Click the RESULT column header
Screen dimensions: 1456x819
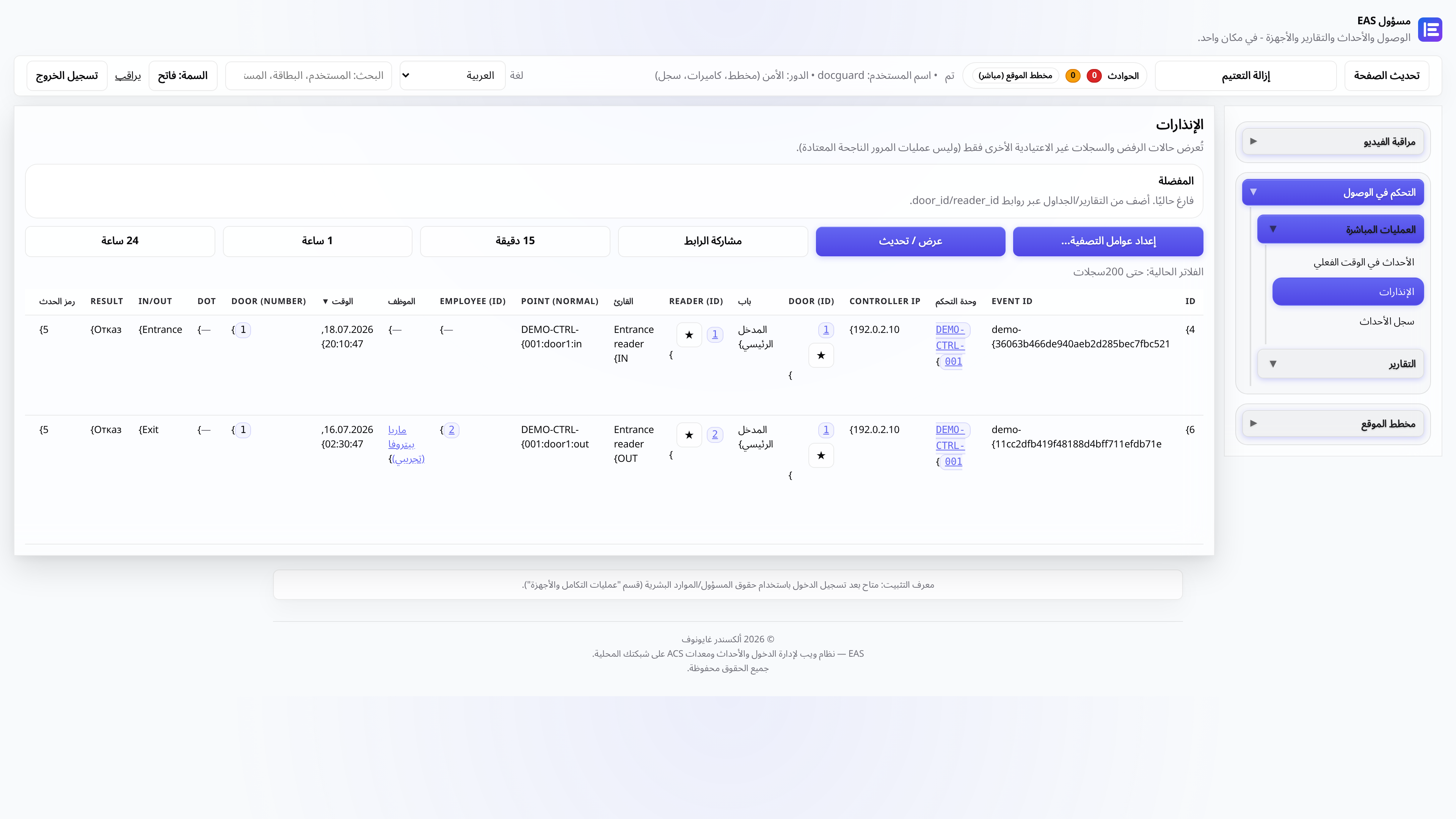point(107,301)
